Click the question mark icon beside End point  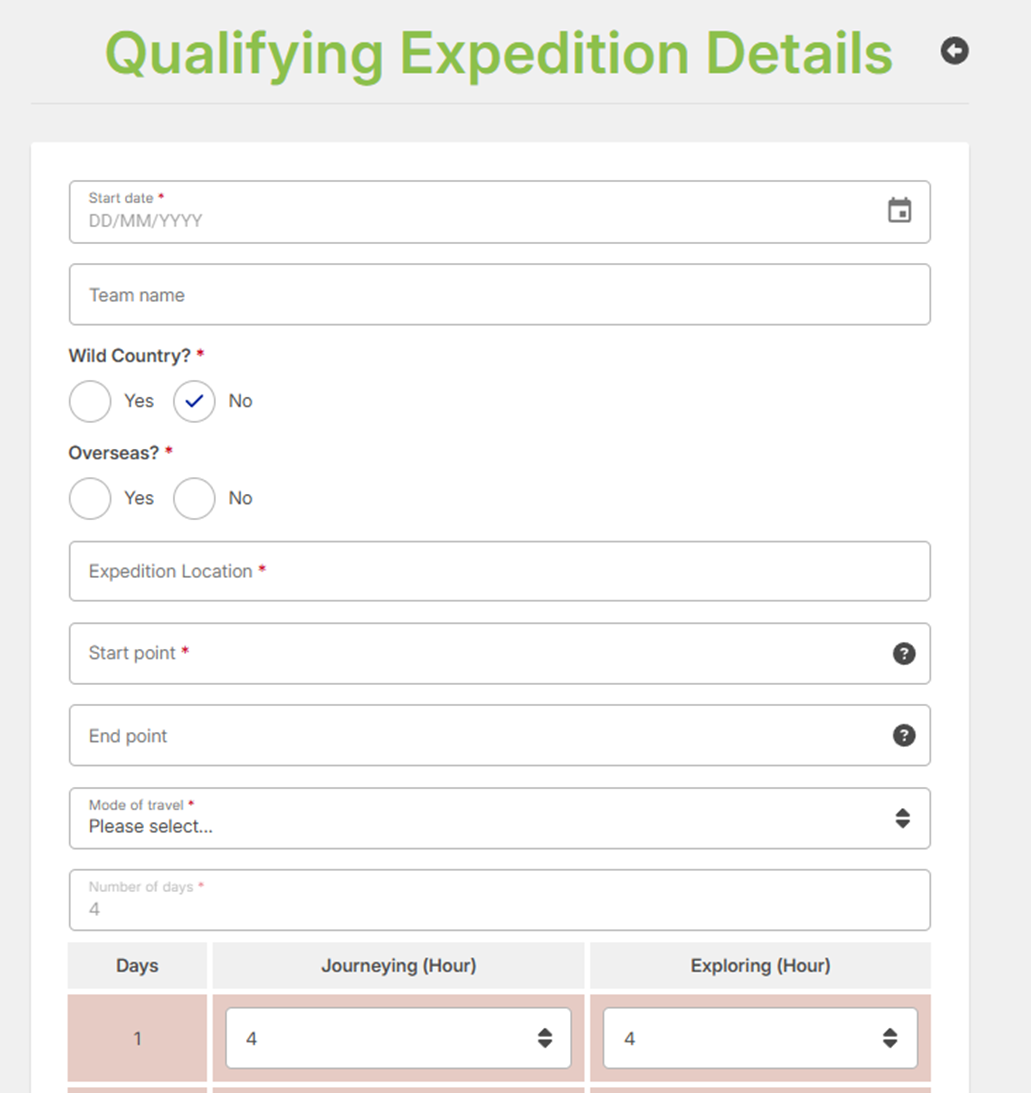pos(904,735)
